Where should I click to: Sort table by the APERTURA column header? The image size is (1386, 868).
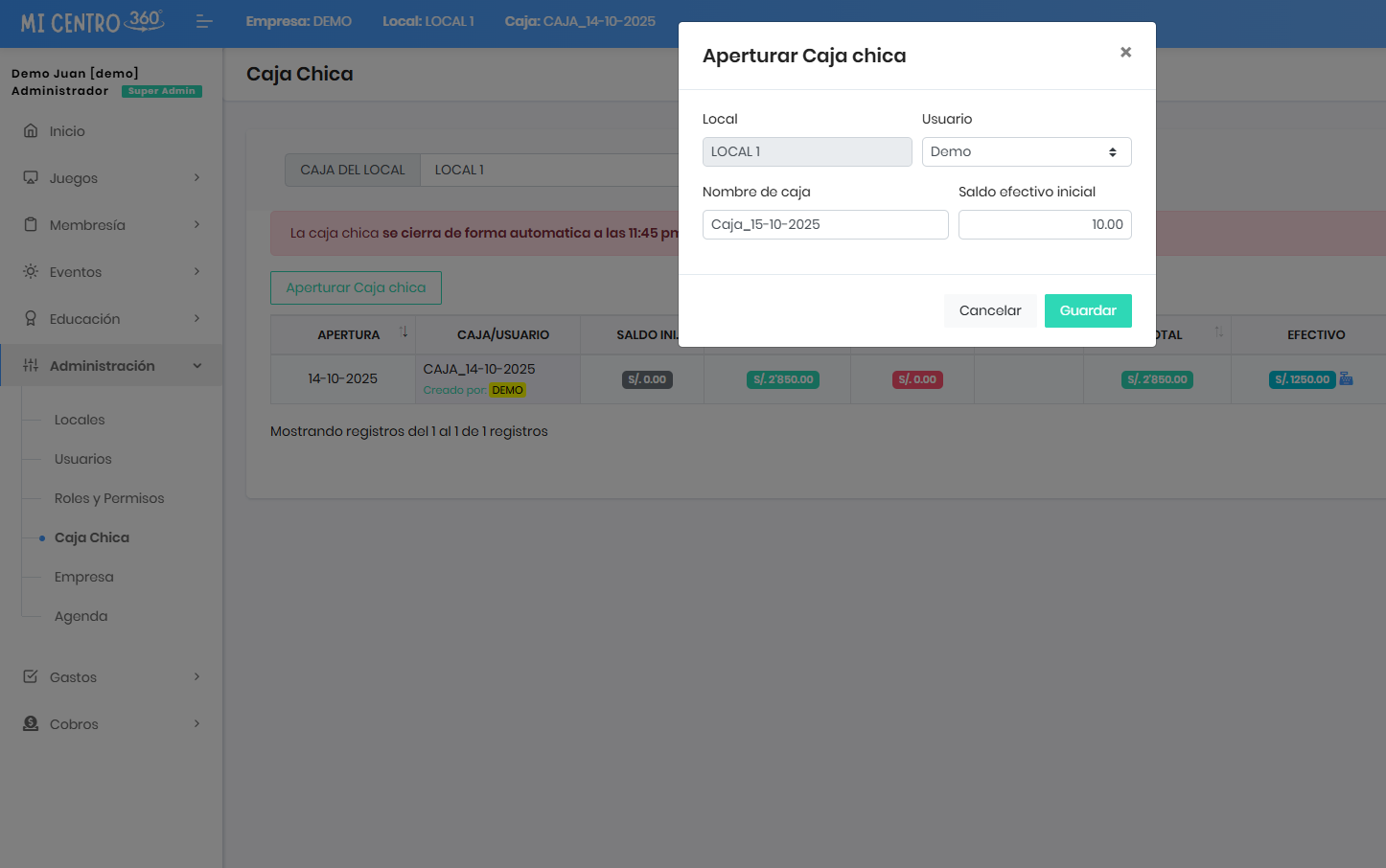(349, 335)
